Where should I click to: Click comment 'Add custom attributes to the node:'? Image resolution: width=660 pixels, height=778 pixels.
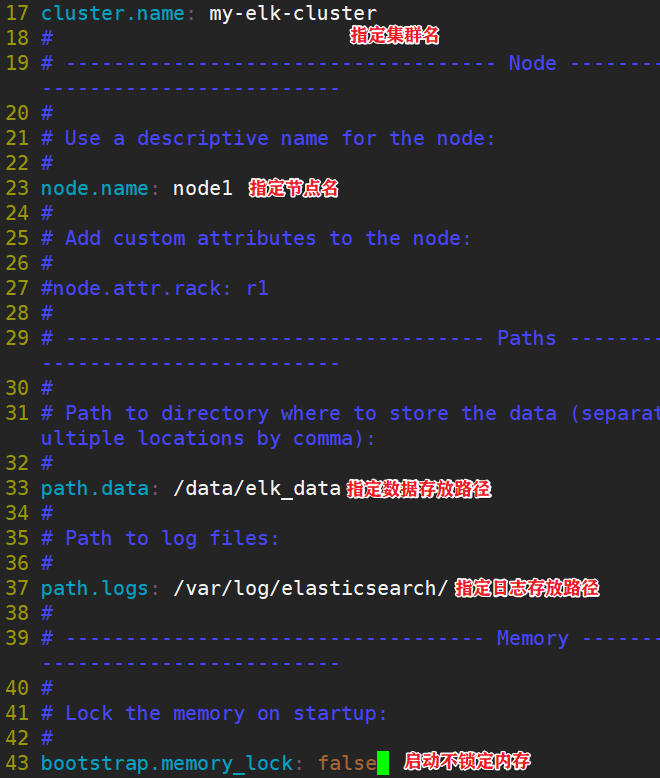coord(268,238)
